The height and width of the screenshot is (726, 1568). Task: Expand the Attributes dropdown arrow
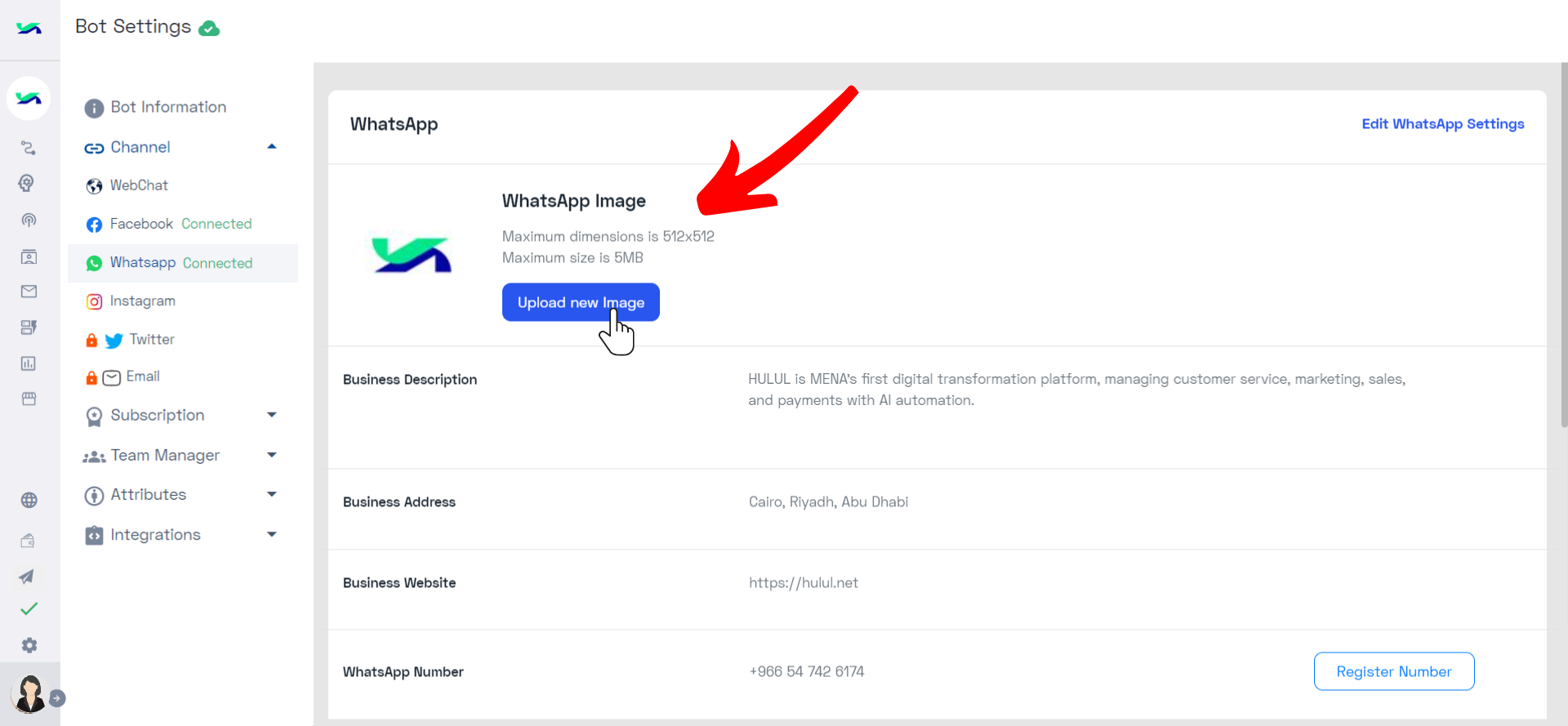(272, 494)
